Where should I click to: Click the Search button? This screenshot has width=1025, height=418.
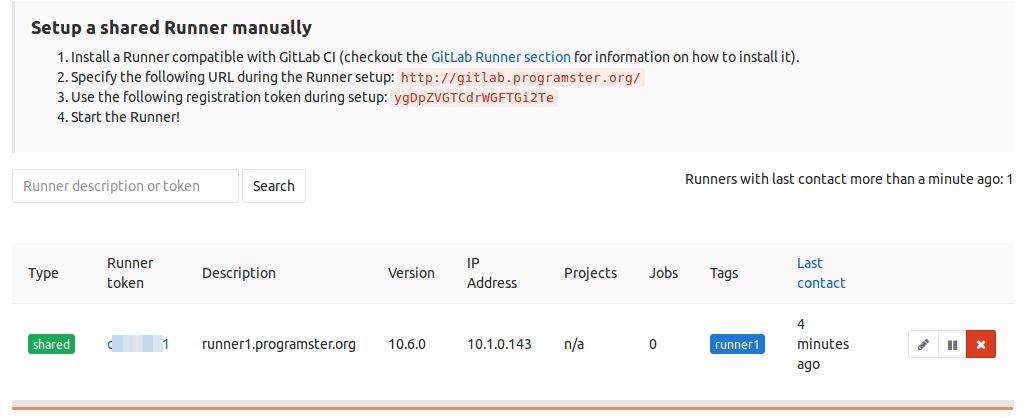pyautogui.click(x=274, y=186)
